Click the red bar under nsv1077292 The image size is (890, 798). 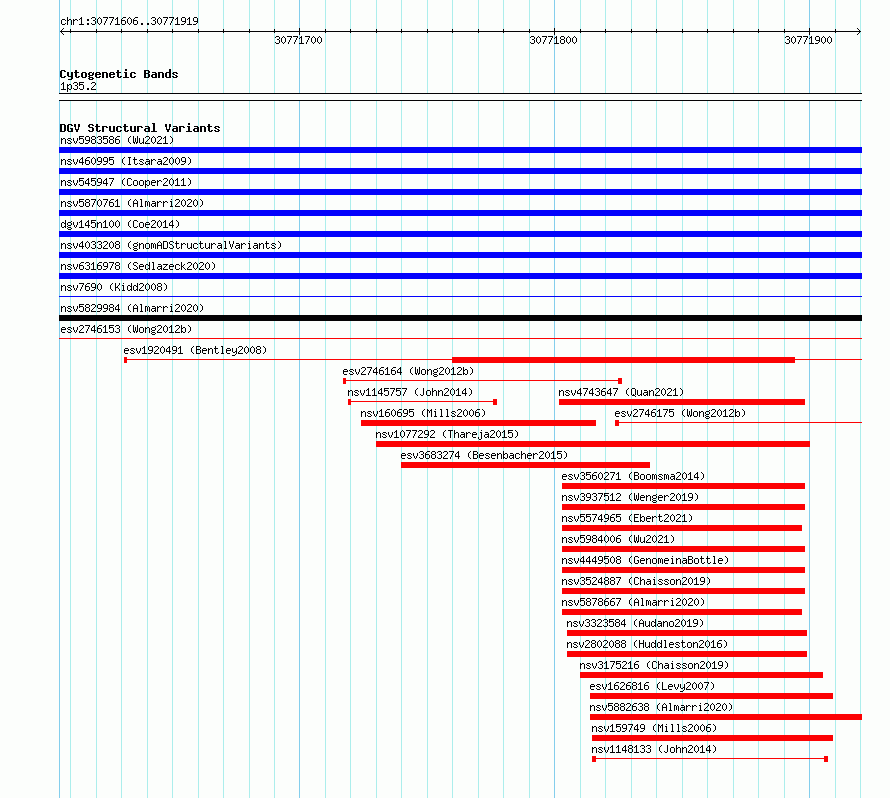click(x=593, y=444)
